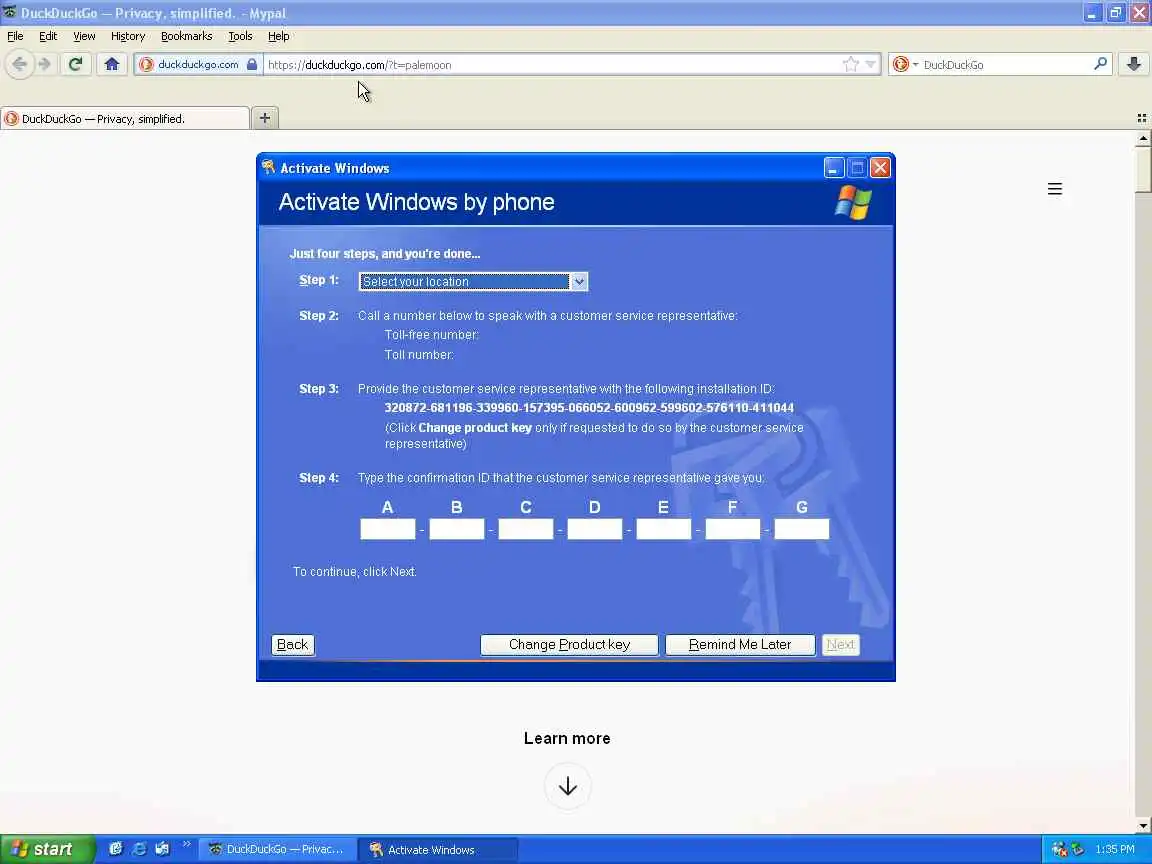Click the duckduckgo.com site identity icon
This screenshot has height=864, width=1152.
(x=146, y=65)
